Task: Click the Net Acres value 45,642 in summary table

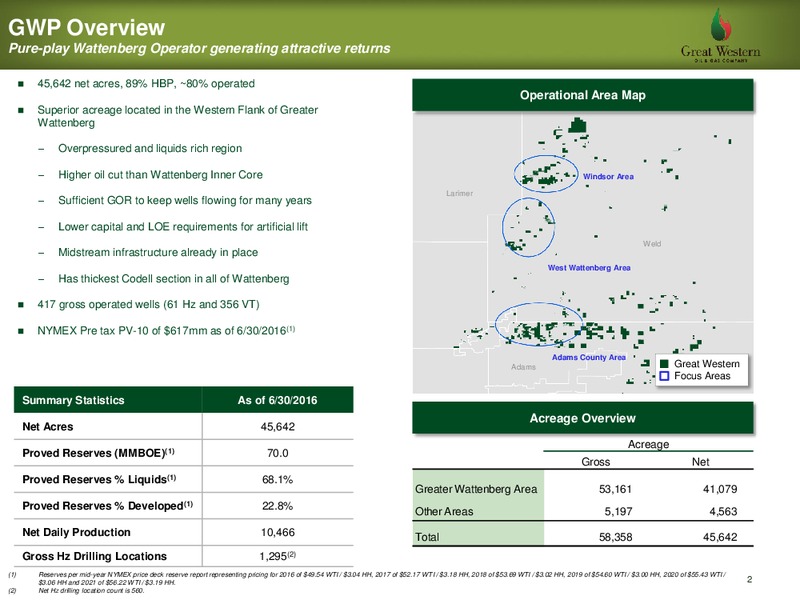Action: coord(278,427)
